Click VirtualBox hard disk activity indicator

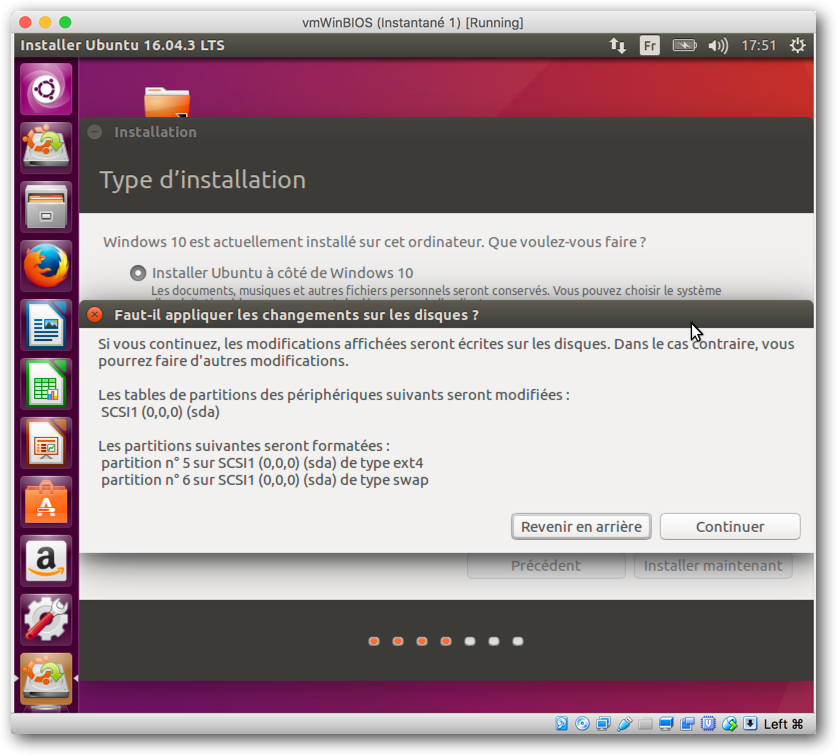(x=562, y=723)
